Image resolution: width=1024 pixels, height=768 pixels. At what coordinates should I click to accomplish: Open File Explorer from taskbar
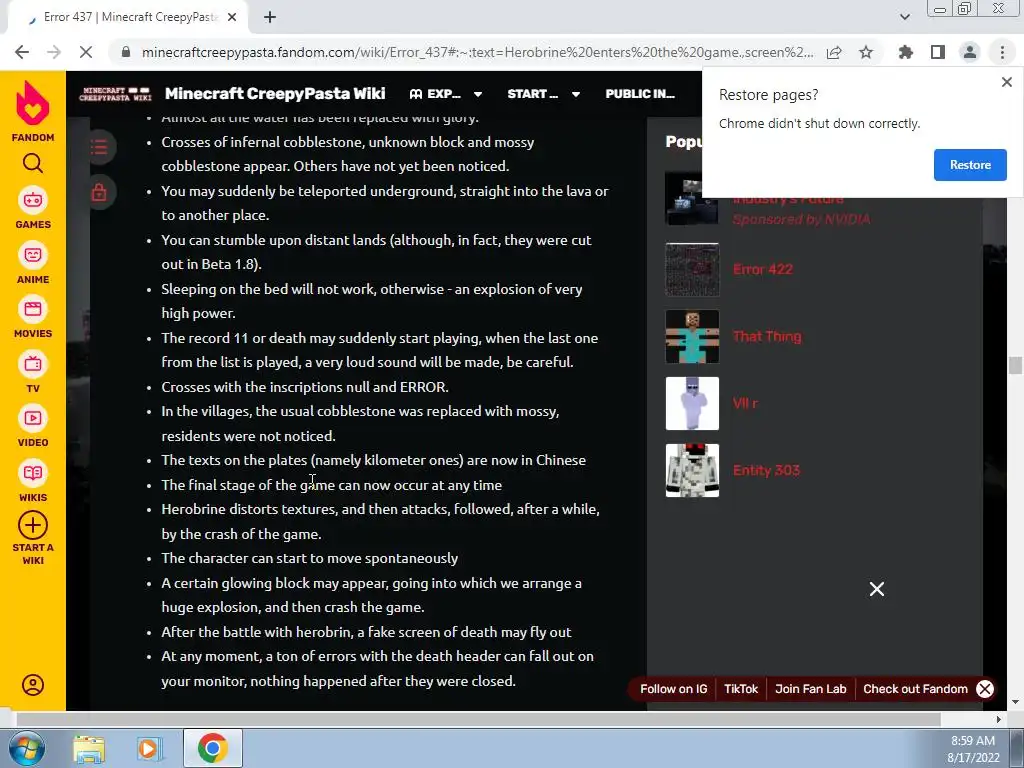point(89,748)
